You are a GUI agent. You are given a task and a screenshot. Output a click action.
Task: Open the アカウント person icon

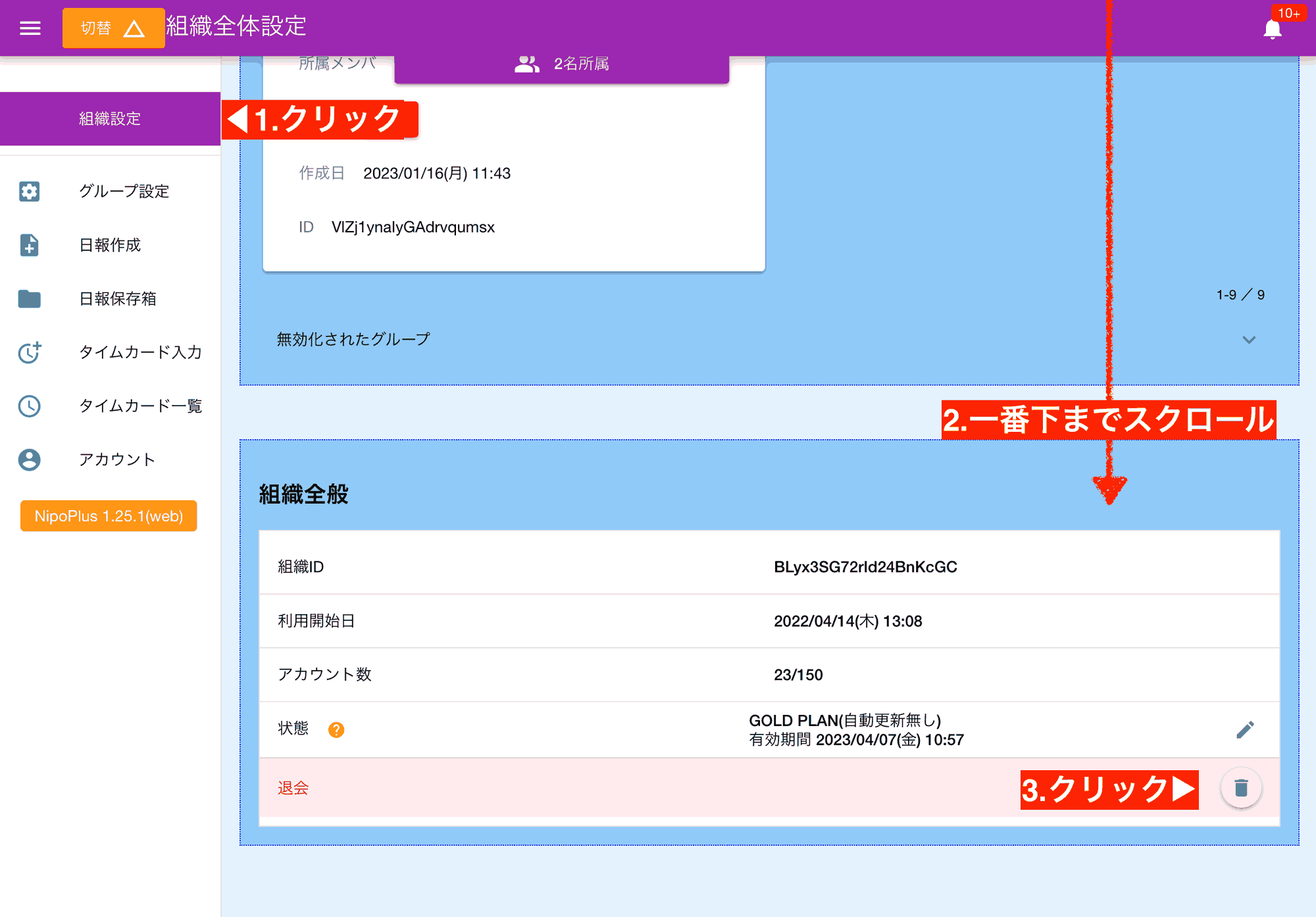click(29, 459)
